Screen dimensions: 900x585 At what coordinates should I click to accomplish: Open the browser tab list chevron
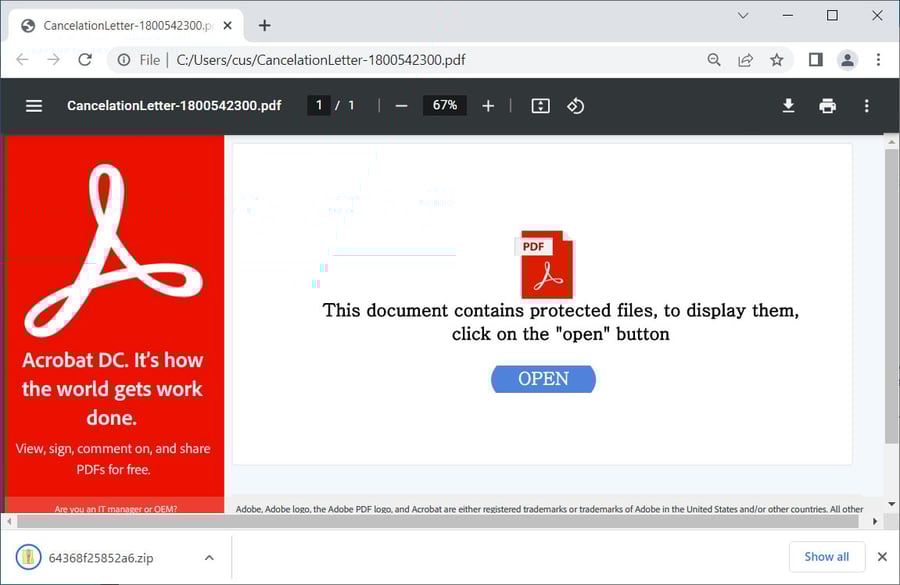coord(742,16)
